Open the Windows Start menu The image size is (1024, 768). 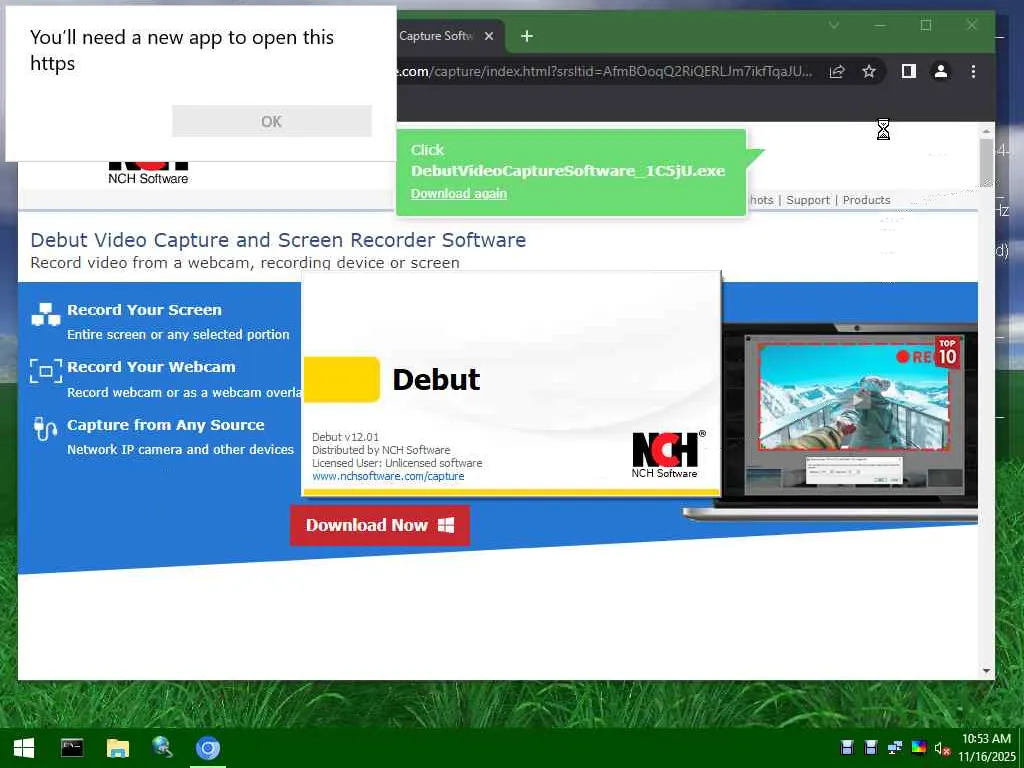[24, 748]
